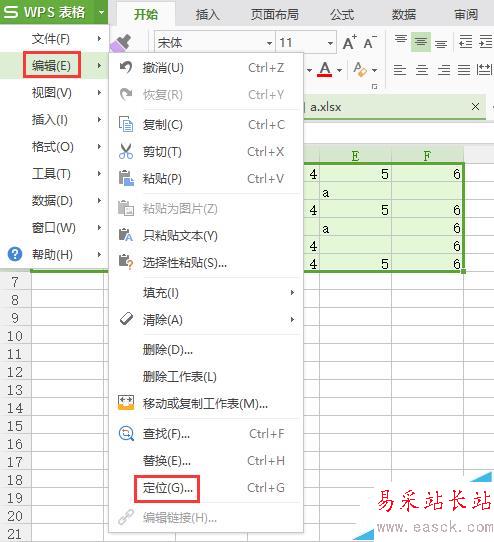
Task: Open the 数据 ribbon tab
Action: coord(403,15)
